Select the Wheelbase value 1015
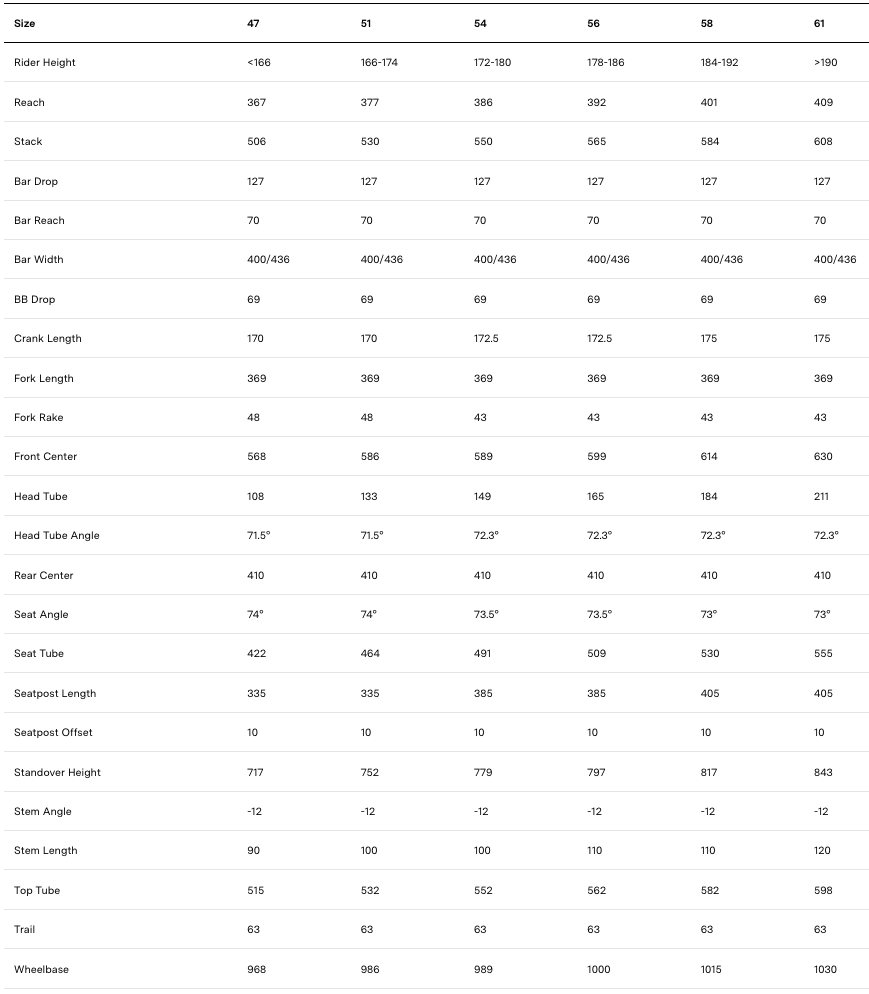The image size is (869, 994). 711,970
